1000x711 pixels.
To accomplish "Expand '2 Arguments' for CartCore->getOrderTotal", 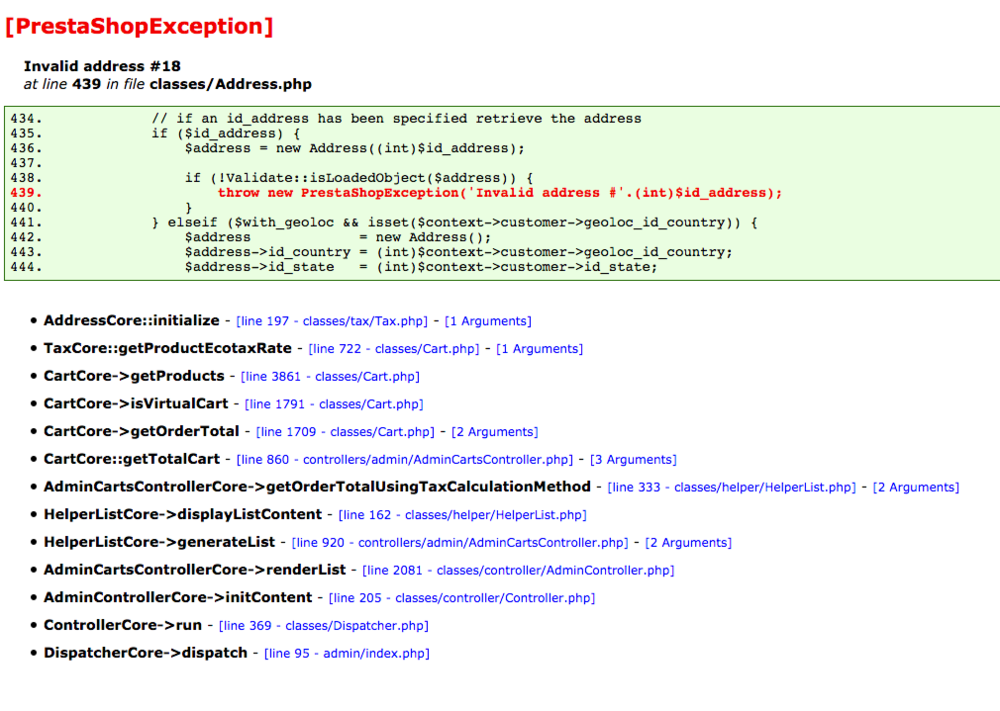I will (x=495, y=432).
